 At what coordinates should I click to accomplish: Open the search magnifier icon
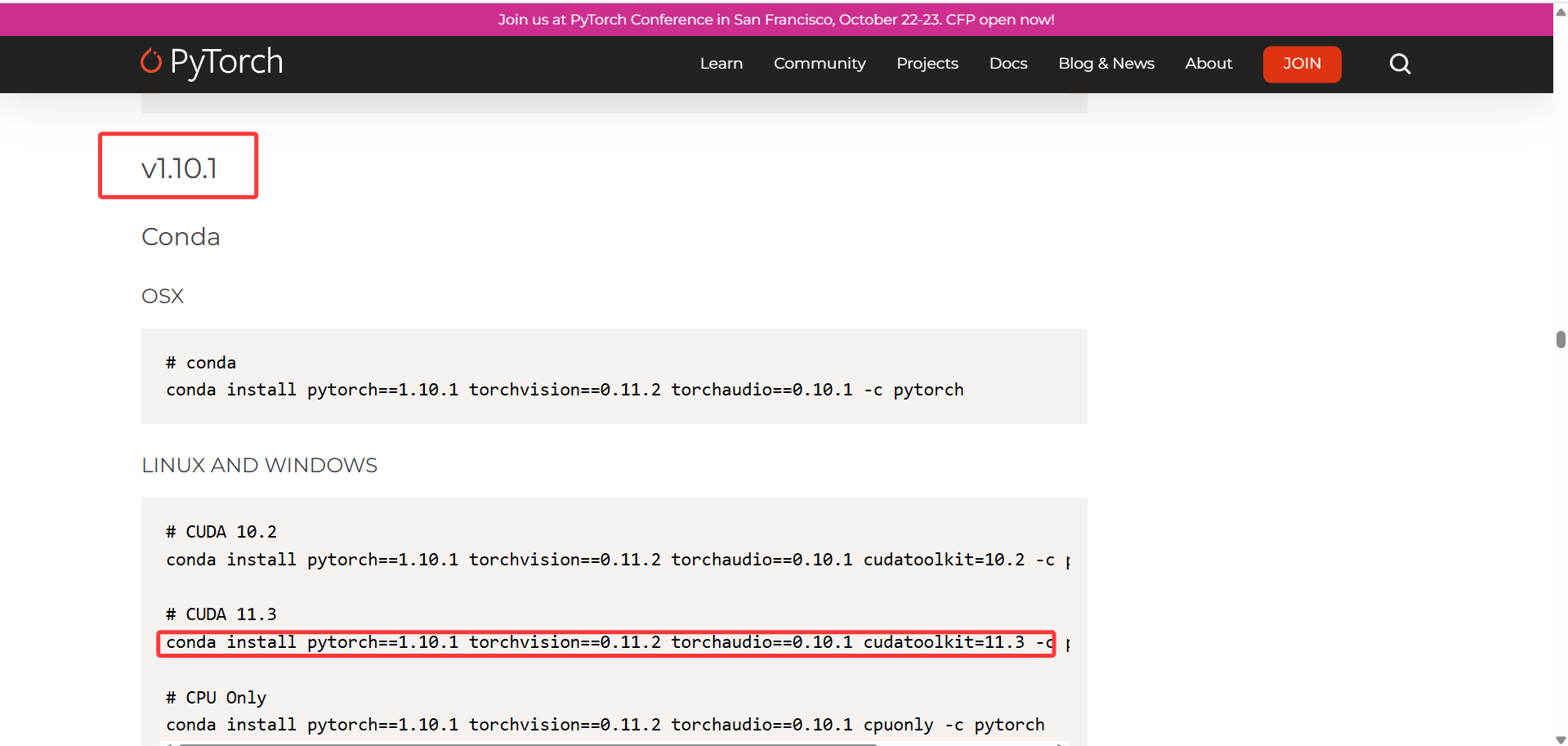coord(1400,64)
